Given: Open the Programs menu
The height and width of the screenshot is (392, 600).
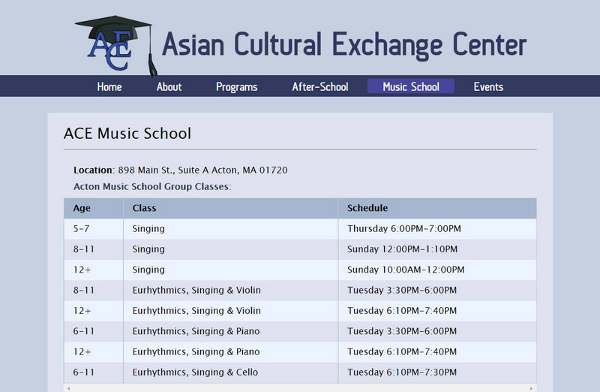Looking at the screenshot, I should [236, 87].
